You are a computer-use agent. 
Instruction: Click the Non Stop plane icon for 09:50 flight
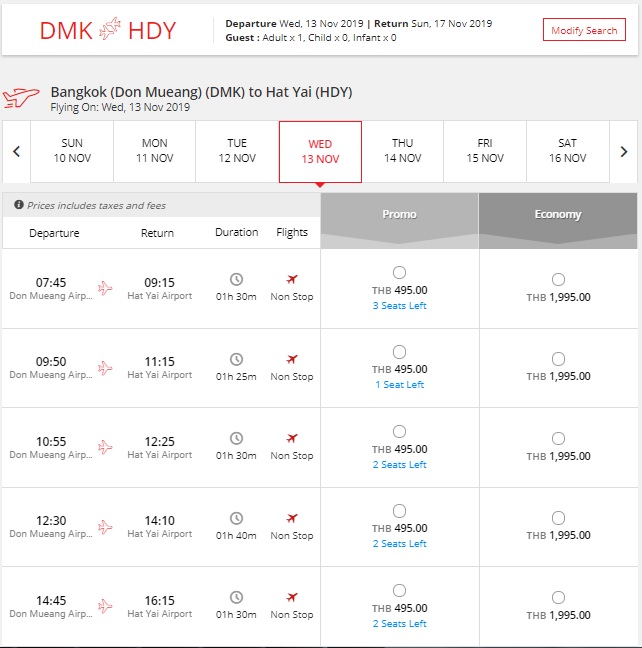(292, 359)
